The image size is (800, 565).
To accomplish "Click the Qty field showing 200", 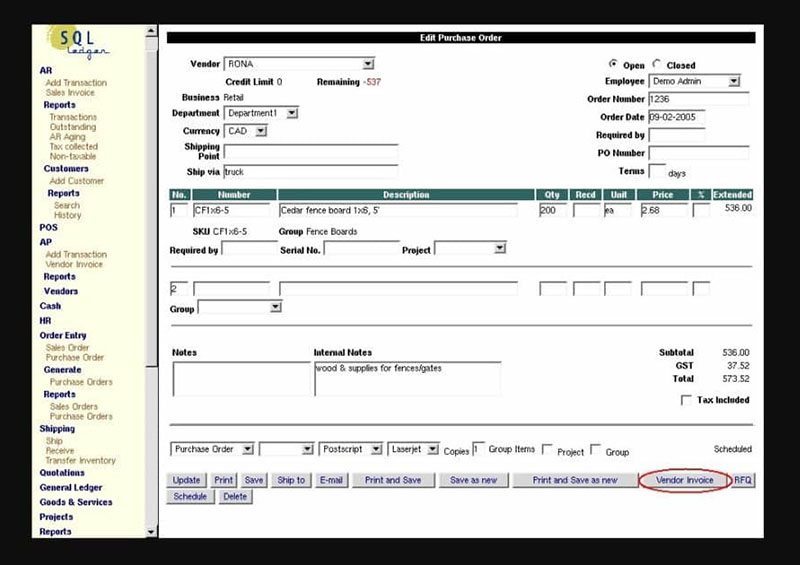I will click(x=553, y=210).
